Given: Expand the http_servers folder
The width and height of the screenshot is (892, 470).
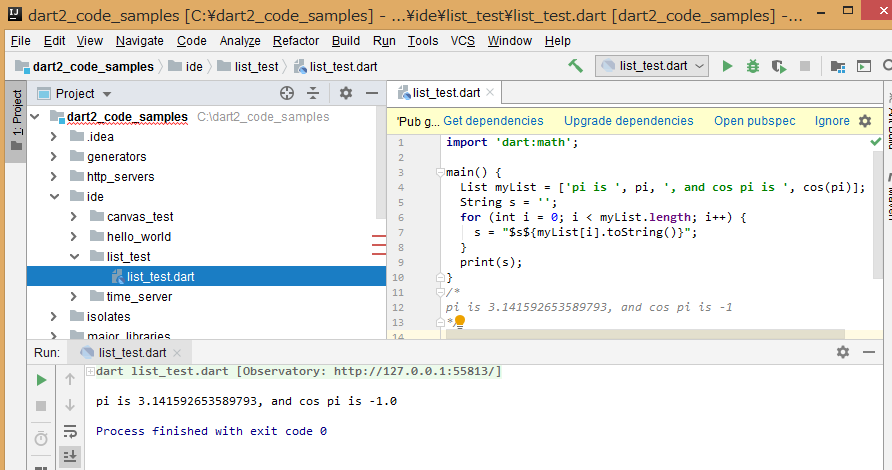Looking at the screenshot, I should click(x=53, y=176).
